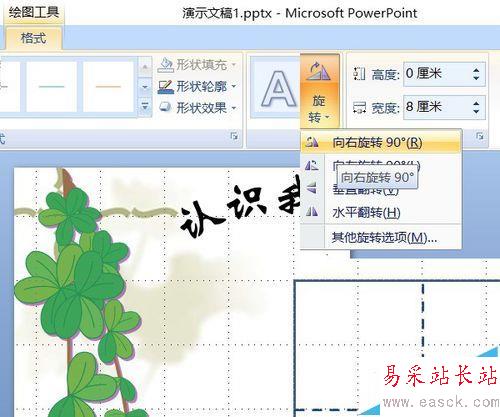Click the shape effects icon
Viewport: 500px width, 417px height.
click(x=166, y=108)
